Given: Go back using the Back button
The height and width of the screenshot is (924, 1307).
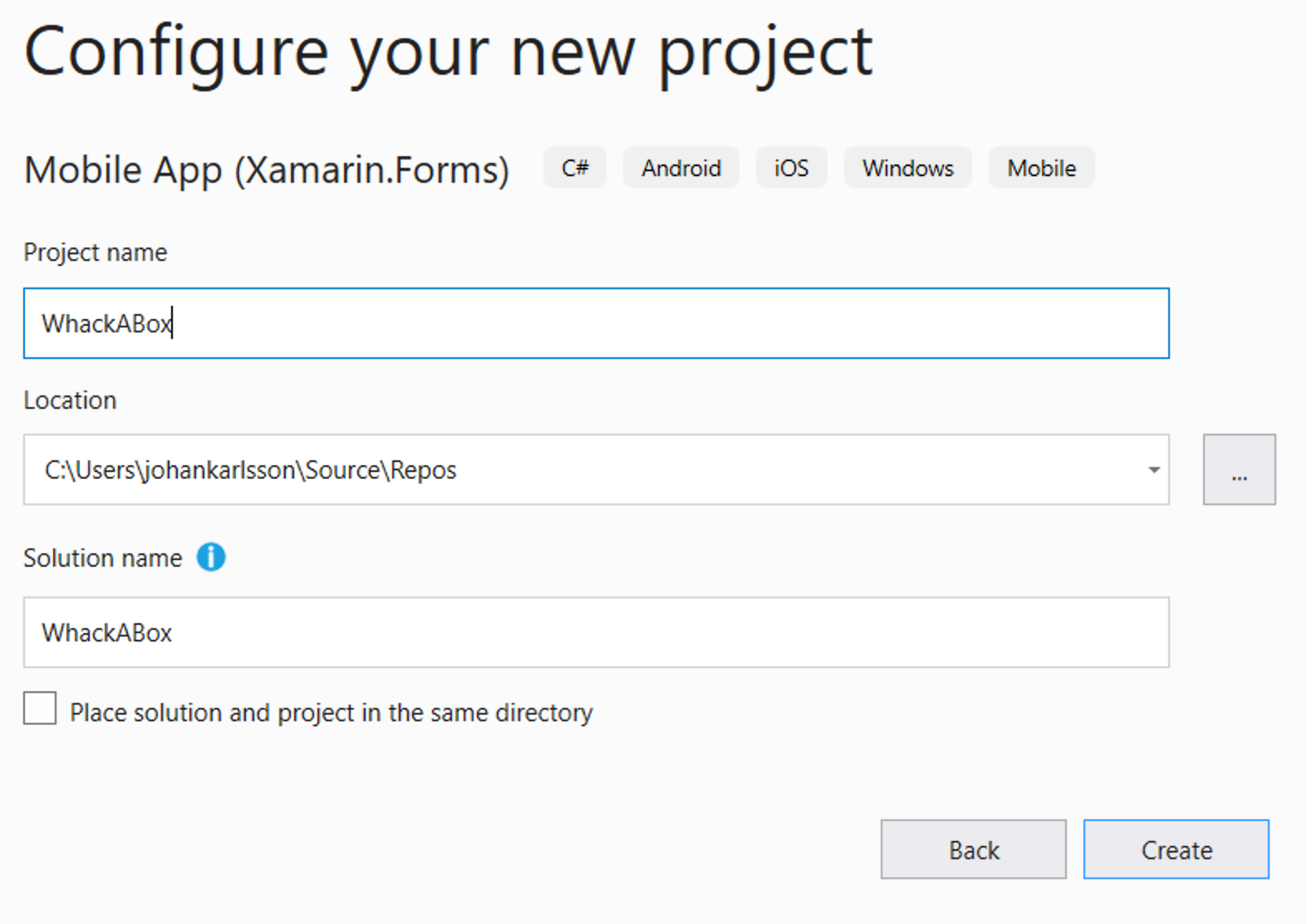Looking at the screenshot, I should (973, 849).
